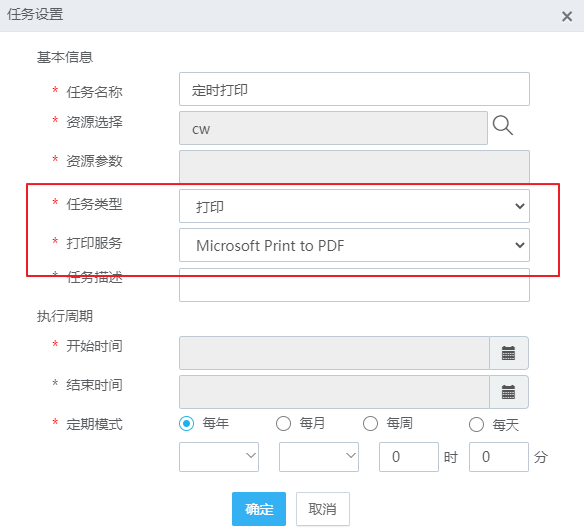The image size is (584, 531).
Task: Select the 每月 radio option
Action: tap(283, 424)
